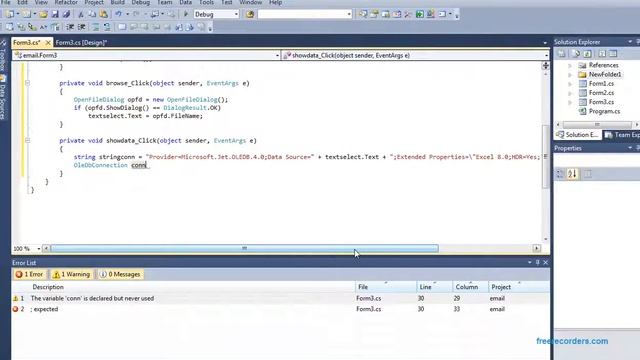Open the Data Sources side tab
This screenshot has width=640, height=360.
click(x=3, y=98)
